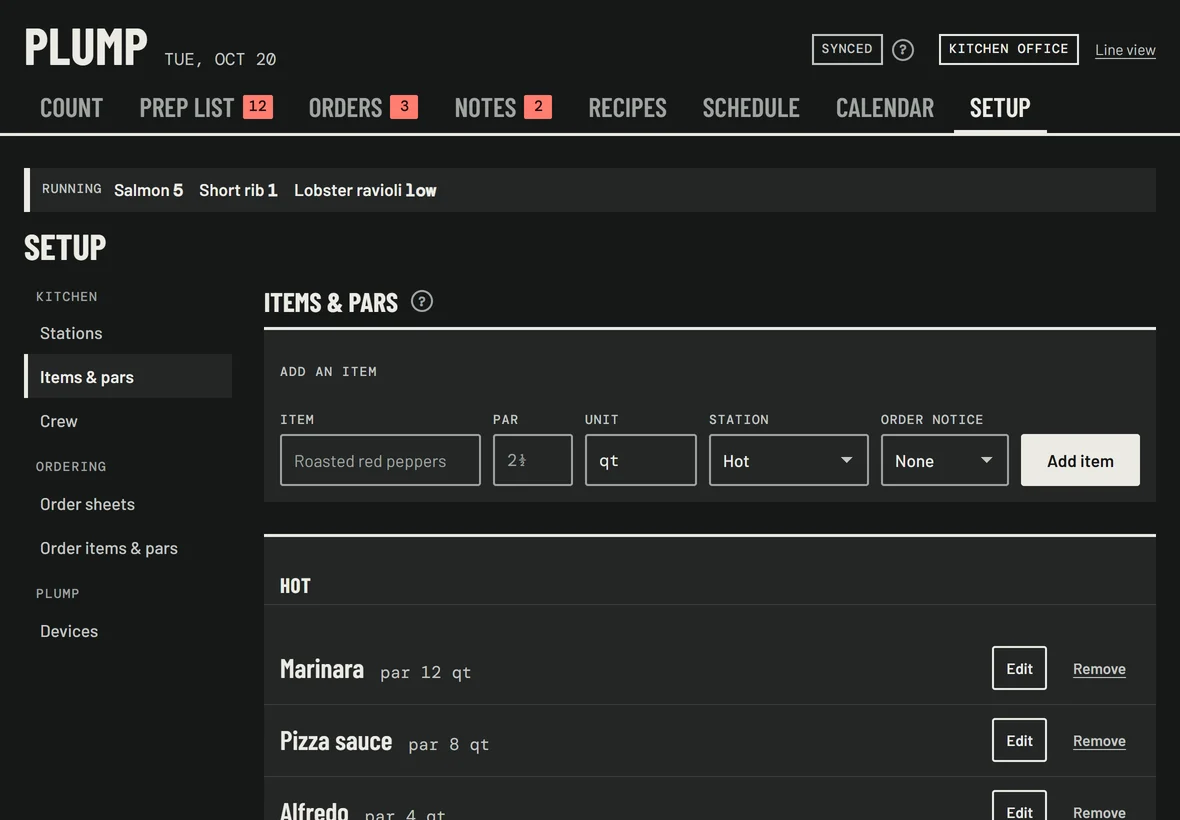Open the Schedule tab
The height and width of the screenshot is (820, 1180).
click(751, 108)
